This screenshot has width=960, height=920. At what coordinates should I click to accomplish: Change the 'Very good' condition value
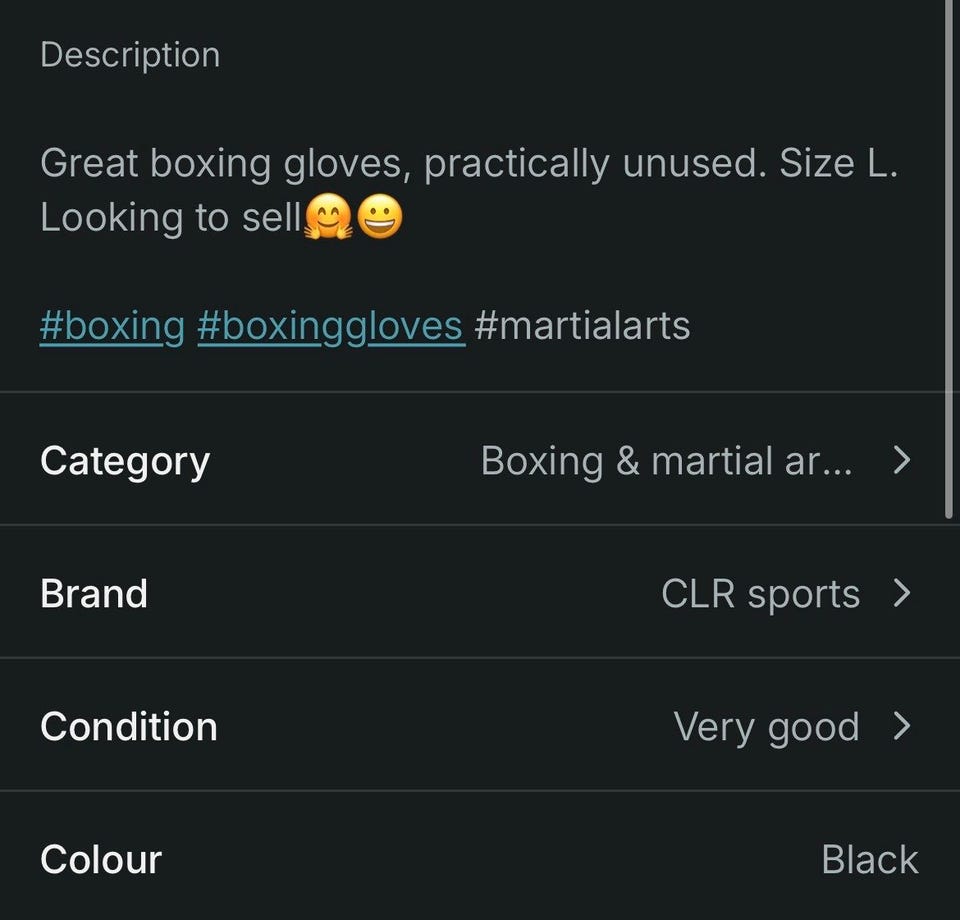(767, 727)
